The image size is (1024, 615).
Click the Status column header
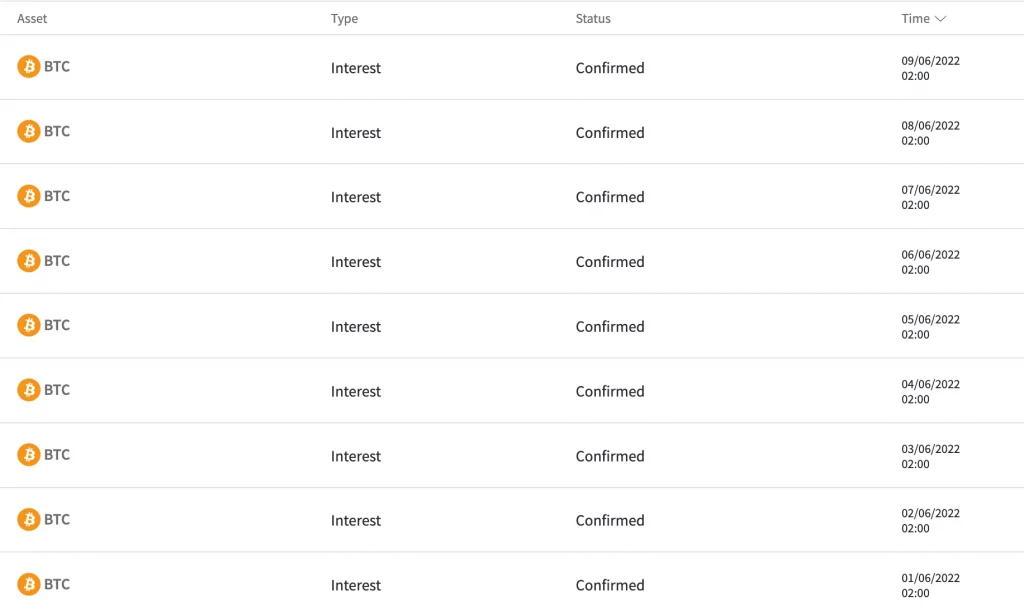click(593, 19)
